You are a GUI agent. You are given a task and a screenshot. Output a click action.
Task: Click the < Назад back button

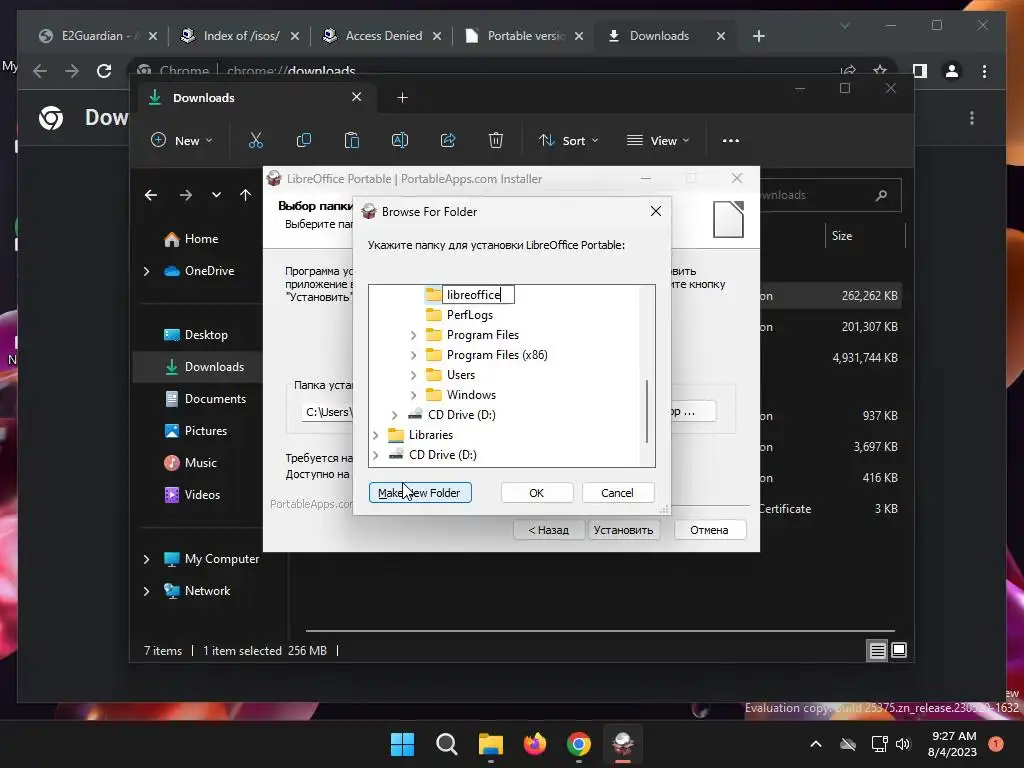pos(549,530)
